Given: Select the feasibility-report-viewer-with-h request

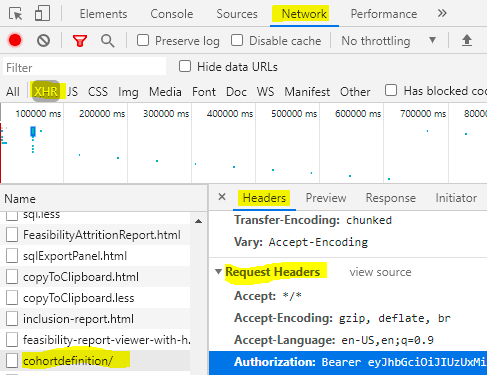Looking at the screenshot, I should point(95,340).
